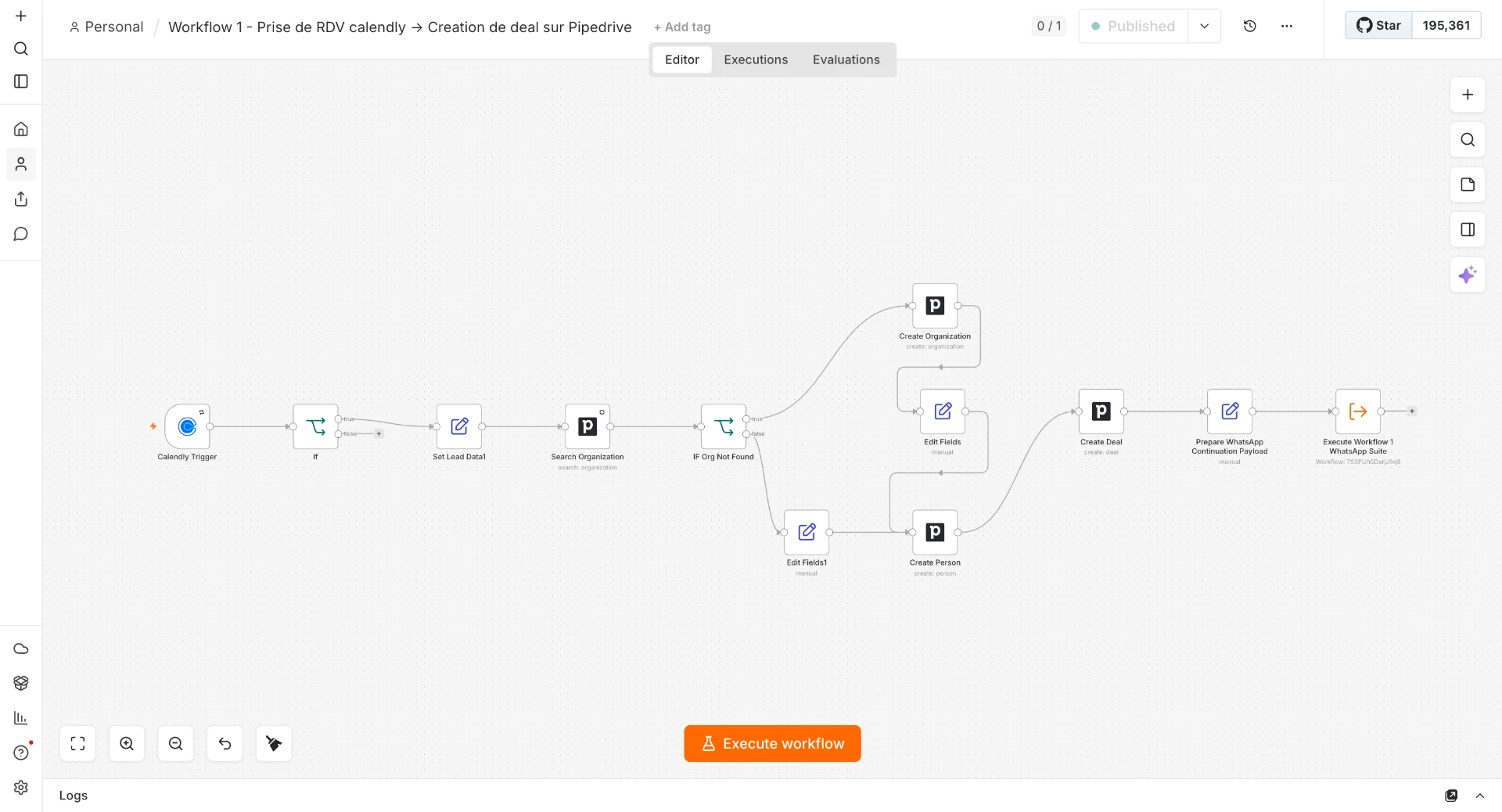Open the Edit Fields1 node
1502x812 pixels.
807,532
